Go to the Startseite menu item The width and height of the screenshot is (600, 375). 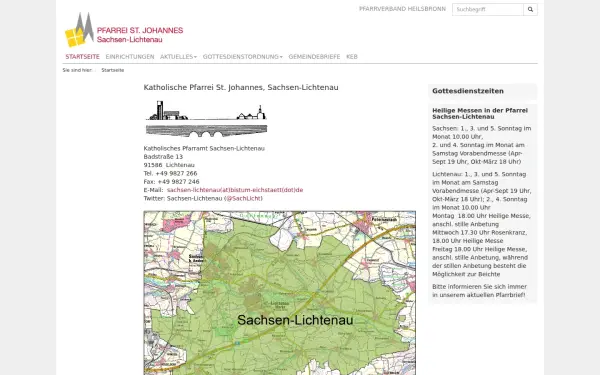pyautogui.click(x=82, y=57)
